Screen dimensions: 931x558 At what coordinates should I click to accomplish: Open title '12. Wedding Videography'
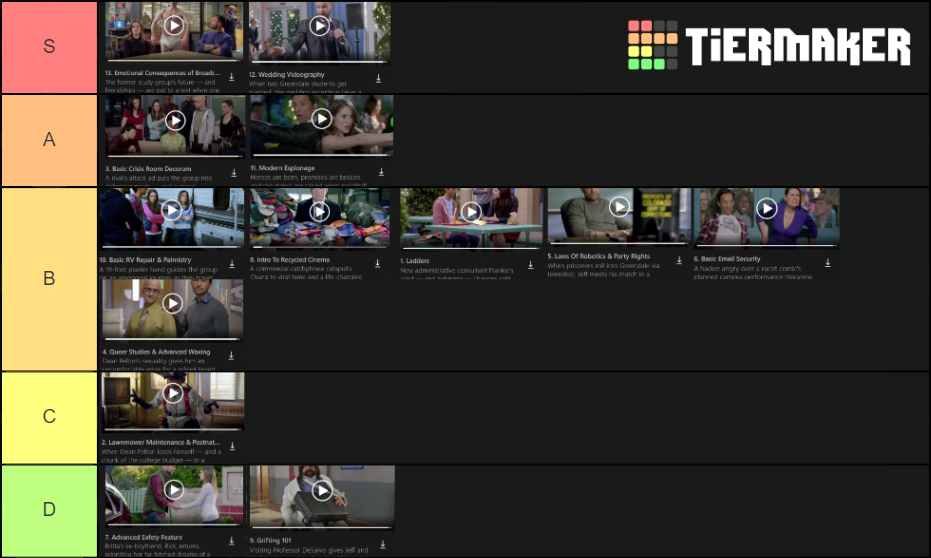pyautogui.click(x=287, y=75)
